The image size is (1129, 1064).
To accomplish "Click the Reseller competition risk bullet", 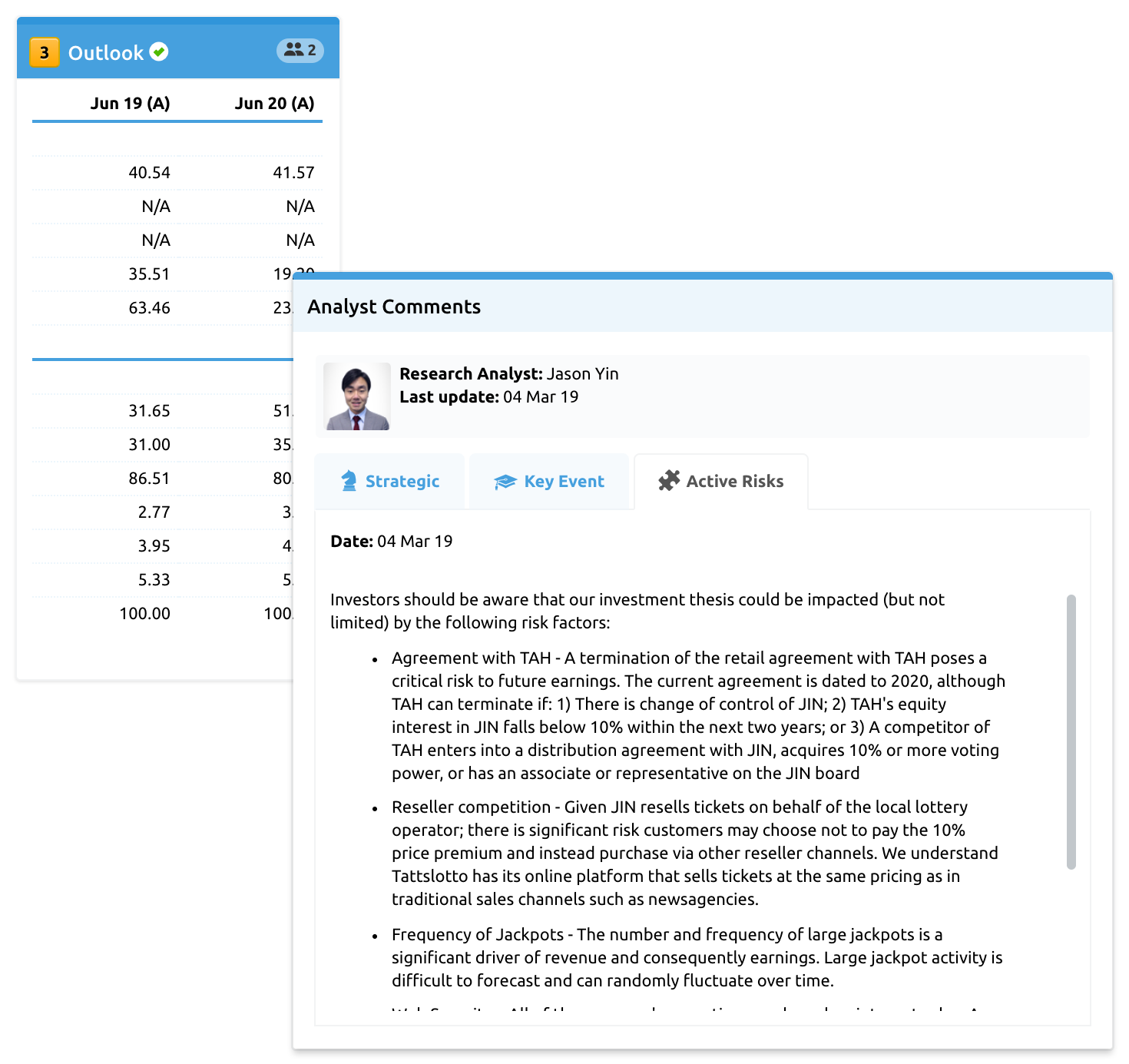I will pyautogui.click(x=695, y=853).
